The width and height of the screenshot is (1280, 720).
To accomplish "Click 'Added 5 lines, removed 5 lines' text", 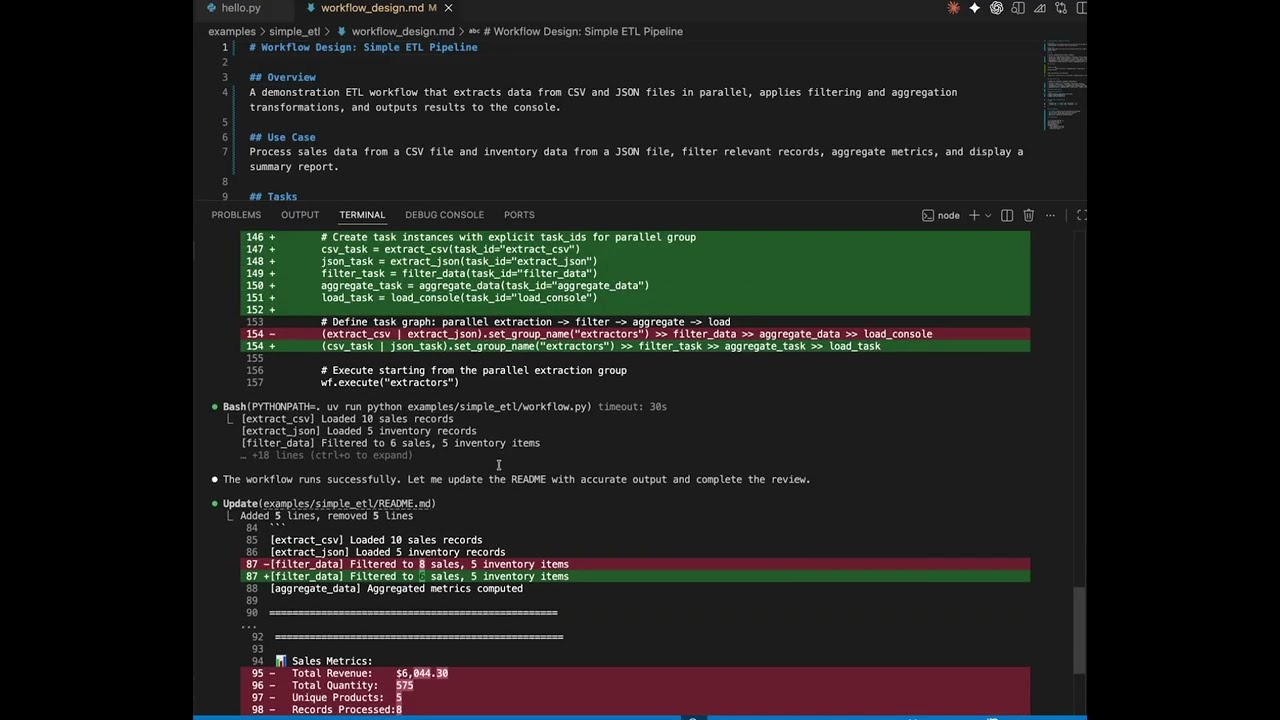I will 326,516.
